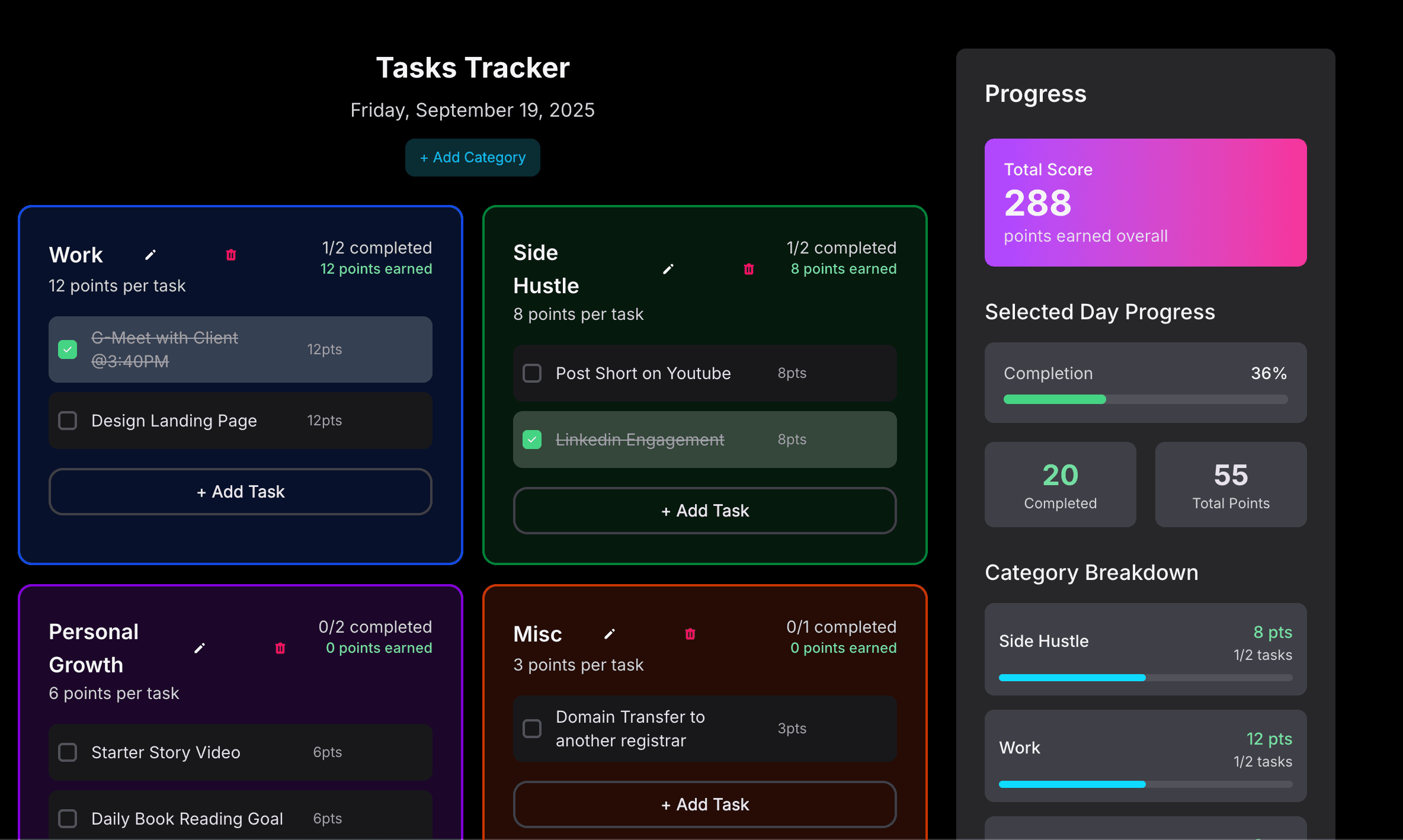Delete the Side Hustle category

[749, 269]
